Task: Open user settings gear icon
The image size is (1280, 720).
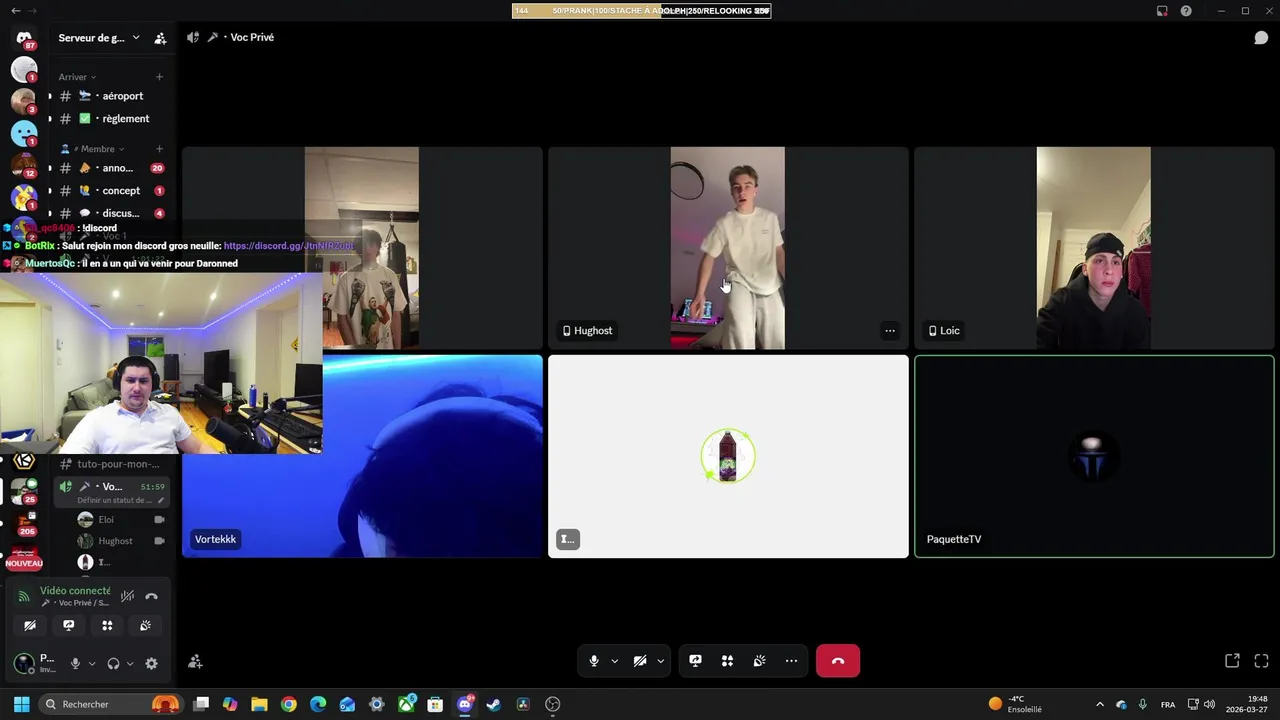Action: [x=151, y=663]
